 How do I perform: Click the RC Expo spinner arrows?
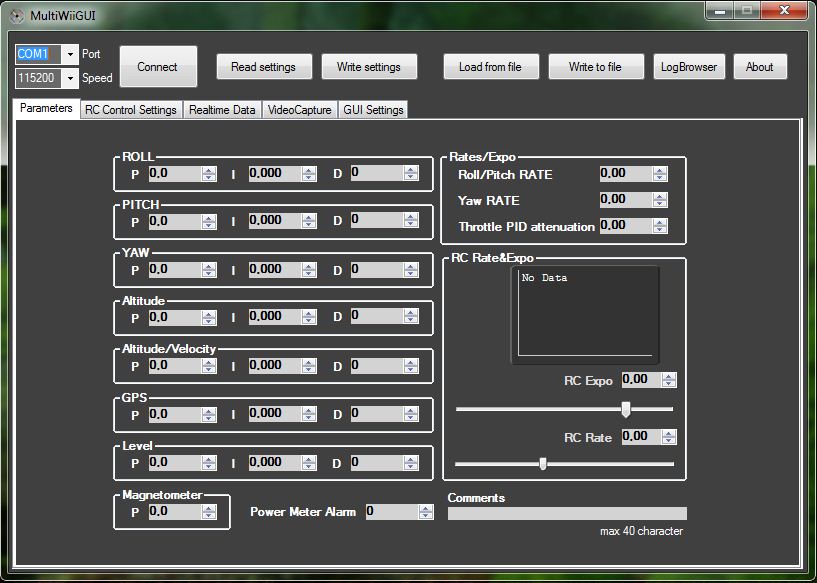click(x=669, y=380)
